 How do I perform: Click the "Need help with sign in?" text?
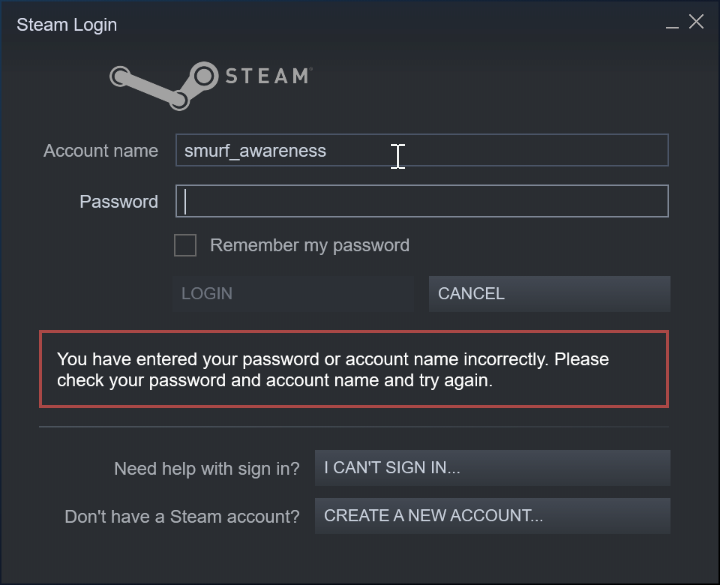tap(206, 468)
